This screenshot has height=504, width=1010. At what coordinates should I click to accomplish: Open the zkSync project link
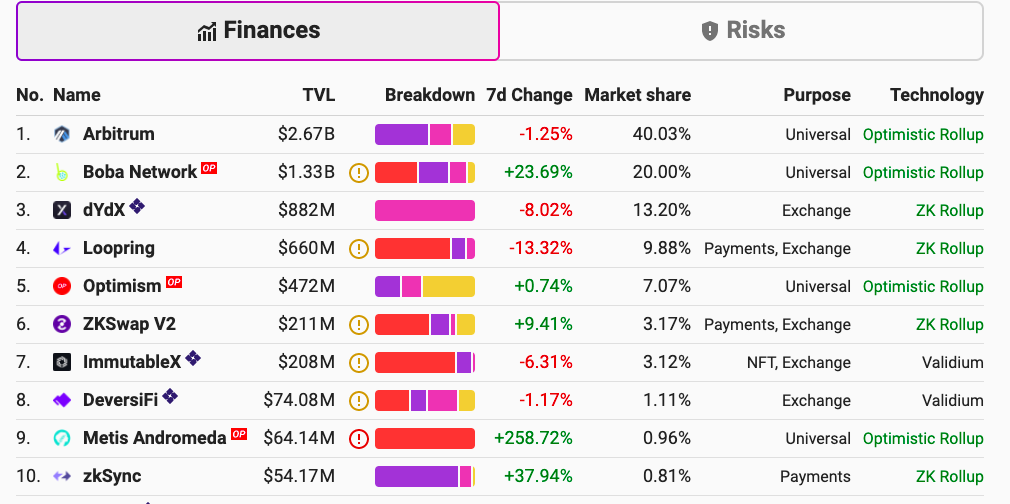[x=112, y=476]
